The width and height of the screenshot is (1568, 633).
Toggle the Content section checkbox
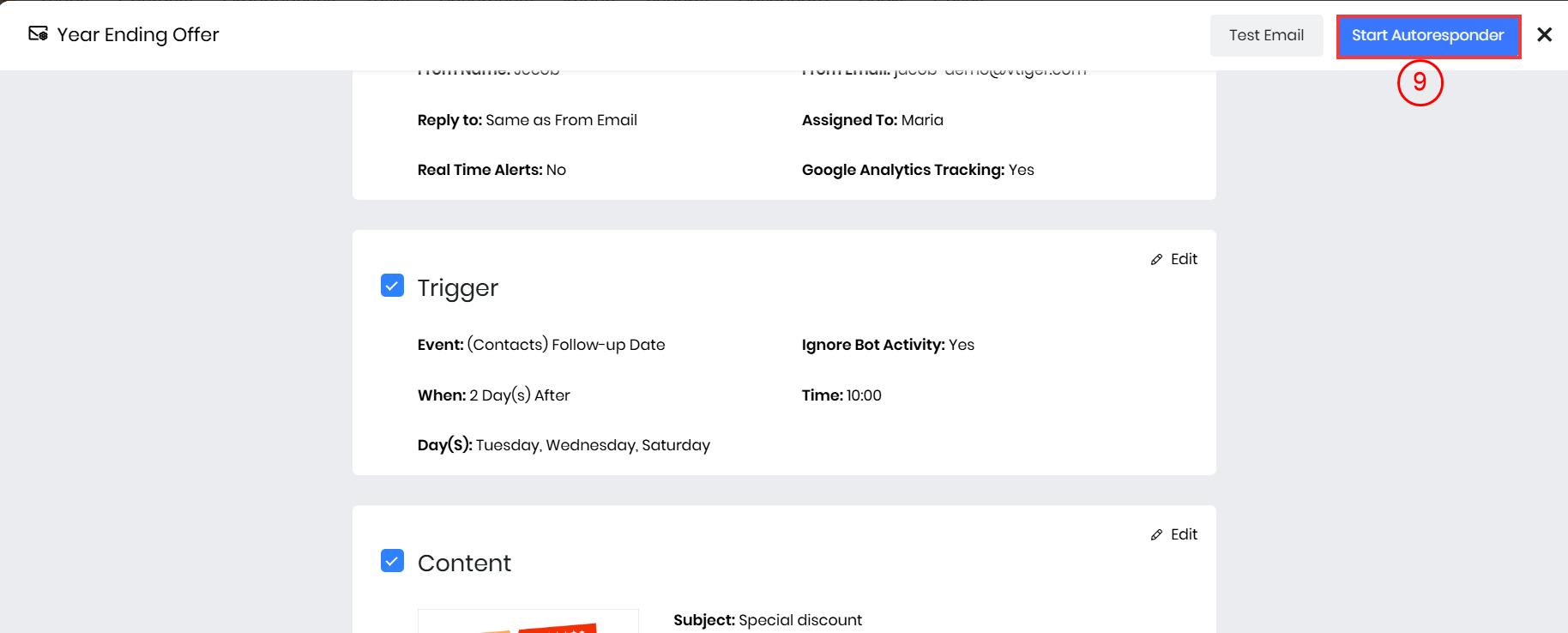point(392,561)
